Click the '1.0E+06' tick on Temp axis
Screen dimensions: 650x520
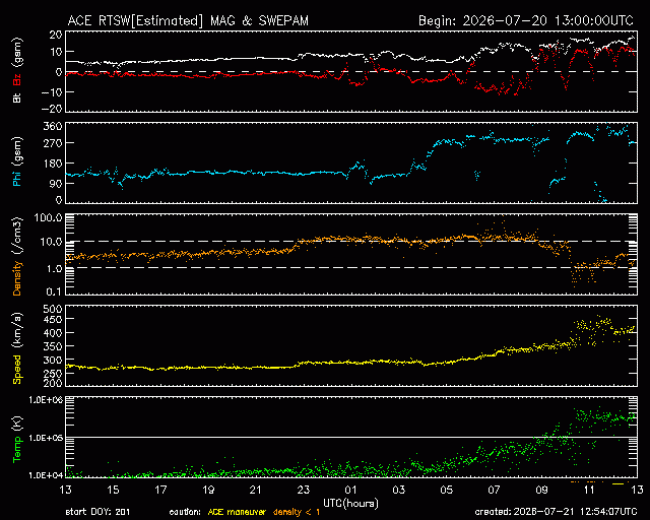click(x=46, y=399)
